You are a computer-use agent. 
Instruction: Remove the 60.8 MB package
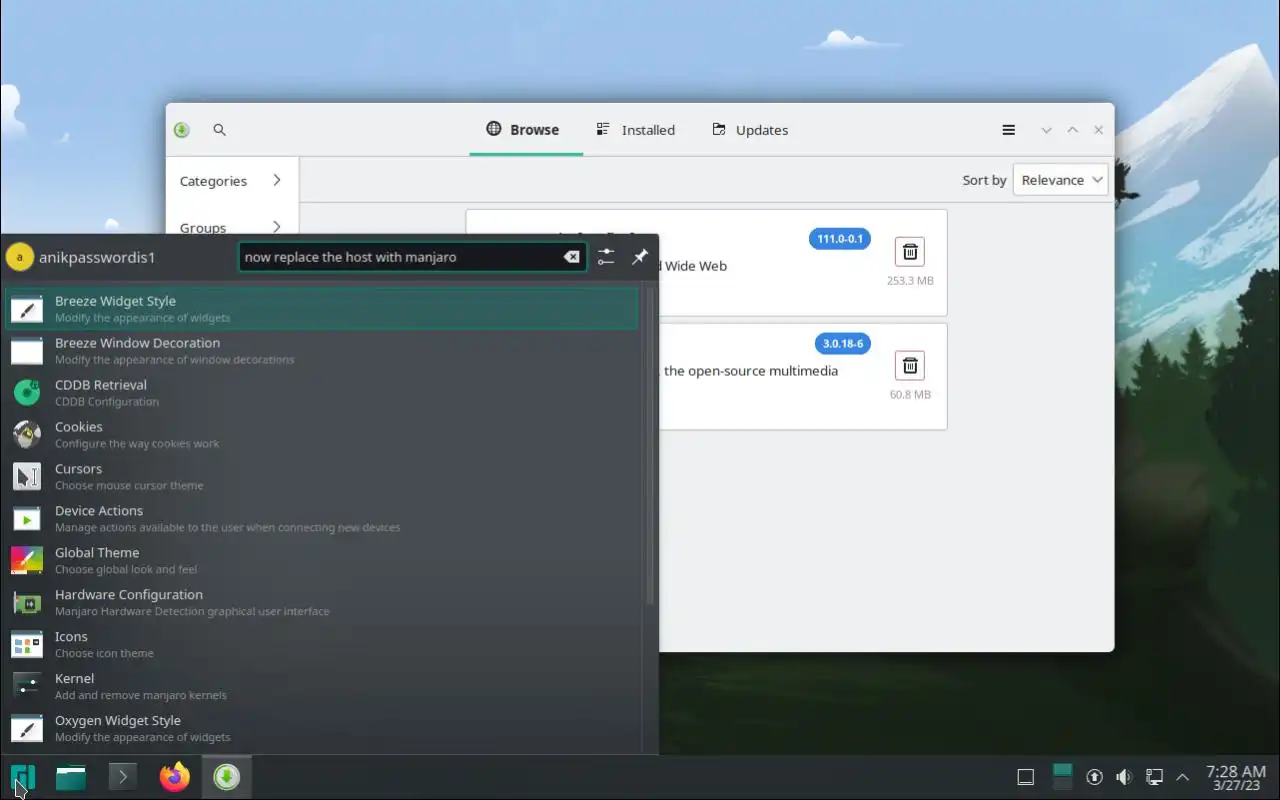pyautogui.click(x=910, y=365)
